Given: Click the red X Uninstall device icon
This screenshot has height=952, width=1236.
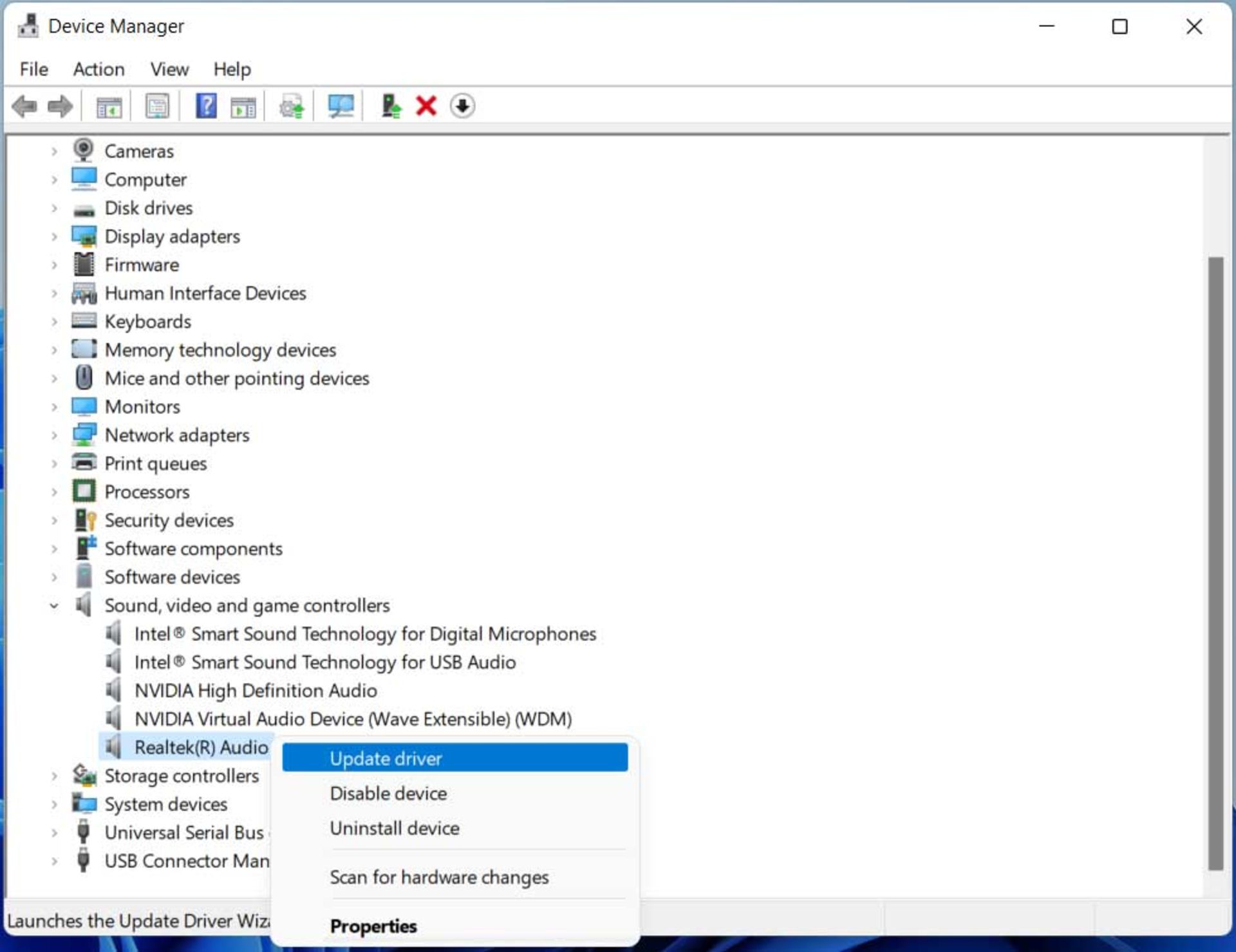Looking at the screenshot, I should click(426, 106).
